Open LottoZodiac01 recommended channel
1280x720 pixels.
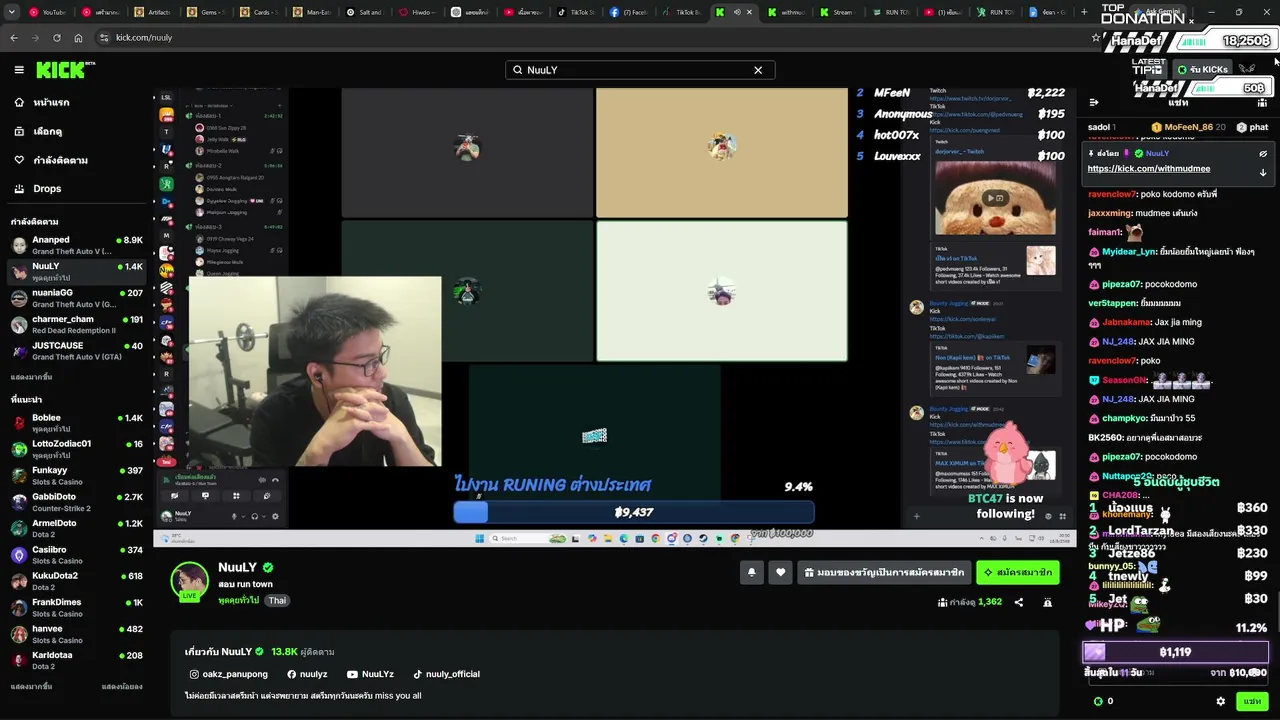(x=77, y=449)
